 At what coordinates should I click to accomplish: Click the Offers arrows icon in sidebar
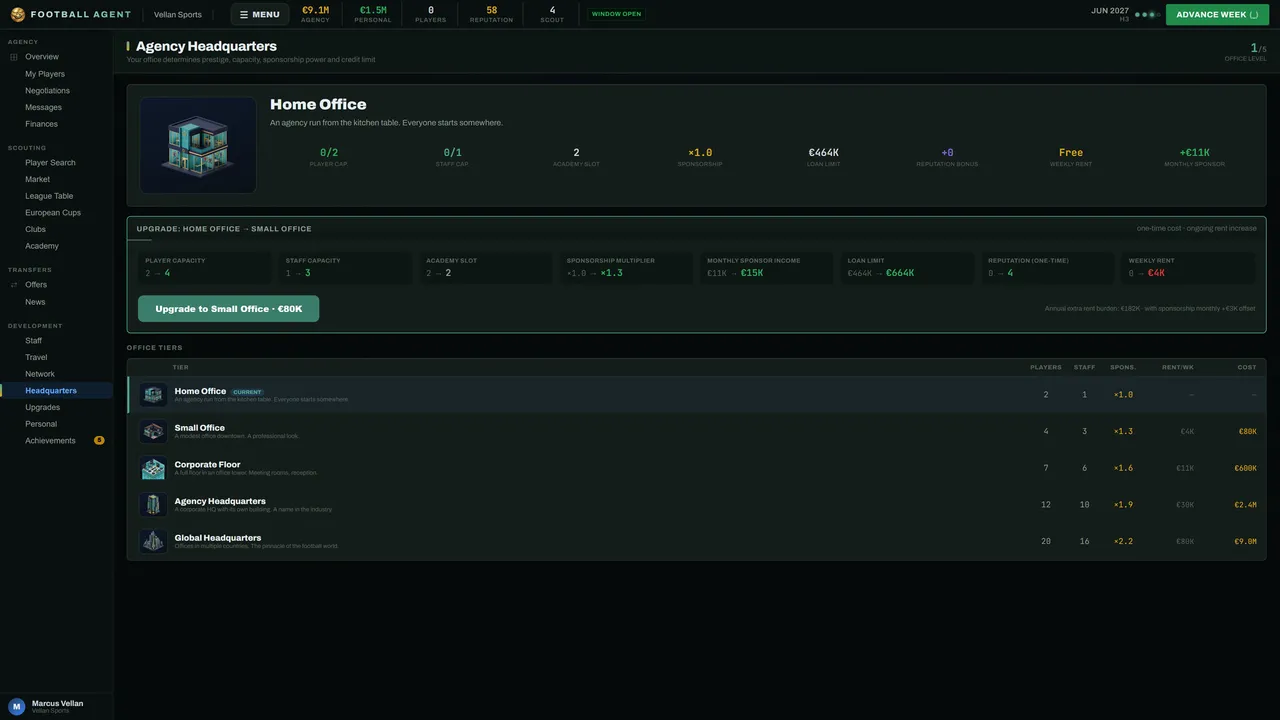coord(14,285)
